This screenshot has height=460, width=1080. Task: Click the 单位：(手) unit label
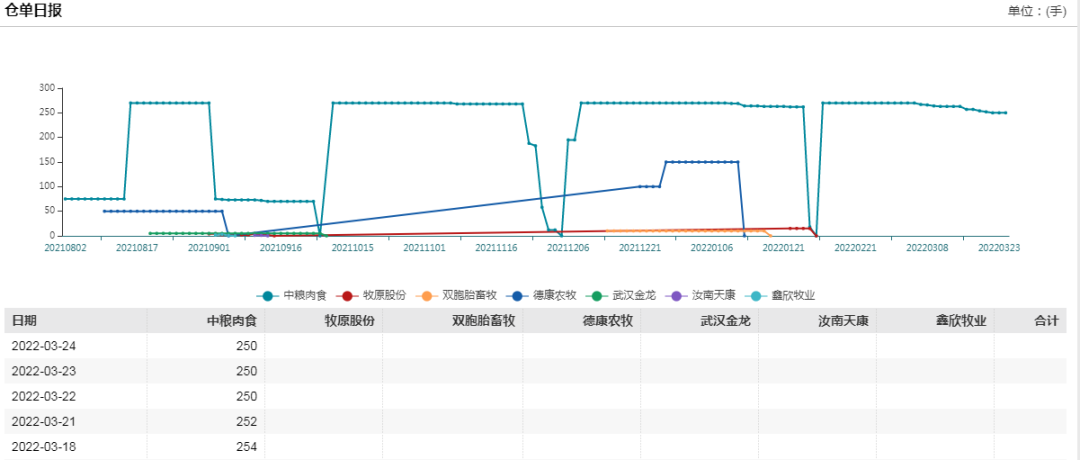[x=1037, y=11]
